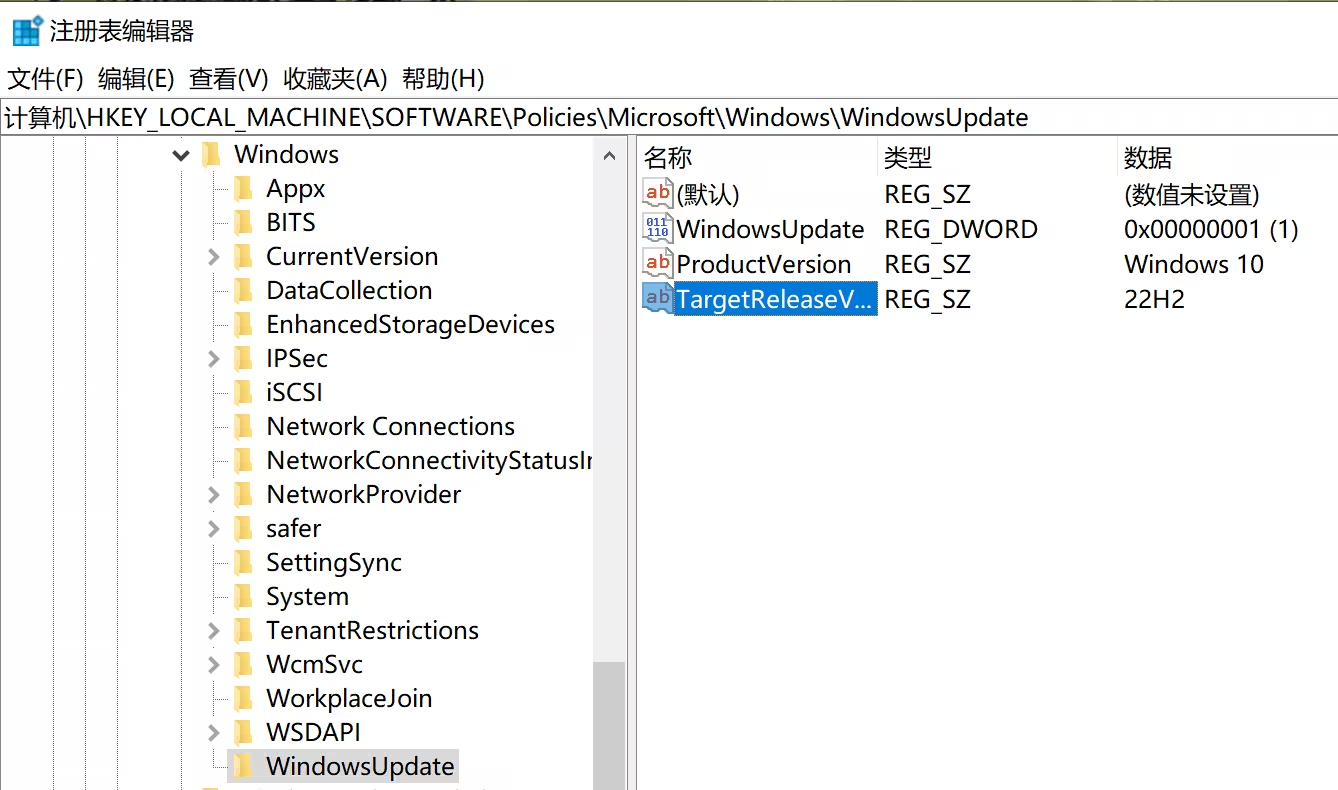The width and height of the screenshot is (1338, 790).
Task: Expand the IPSec key
Action: tap(213, 359)
